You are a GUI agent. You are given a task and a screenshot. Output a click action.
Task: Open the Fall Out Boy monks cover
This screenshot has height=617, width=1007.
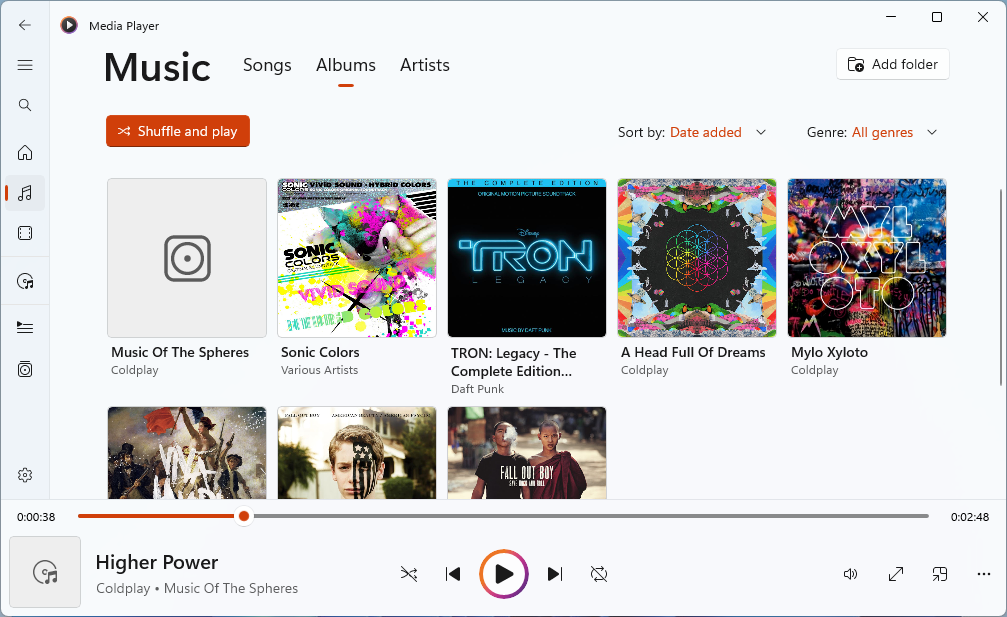(x=527, y=453)
